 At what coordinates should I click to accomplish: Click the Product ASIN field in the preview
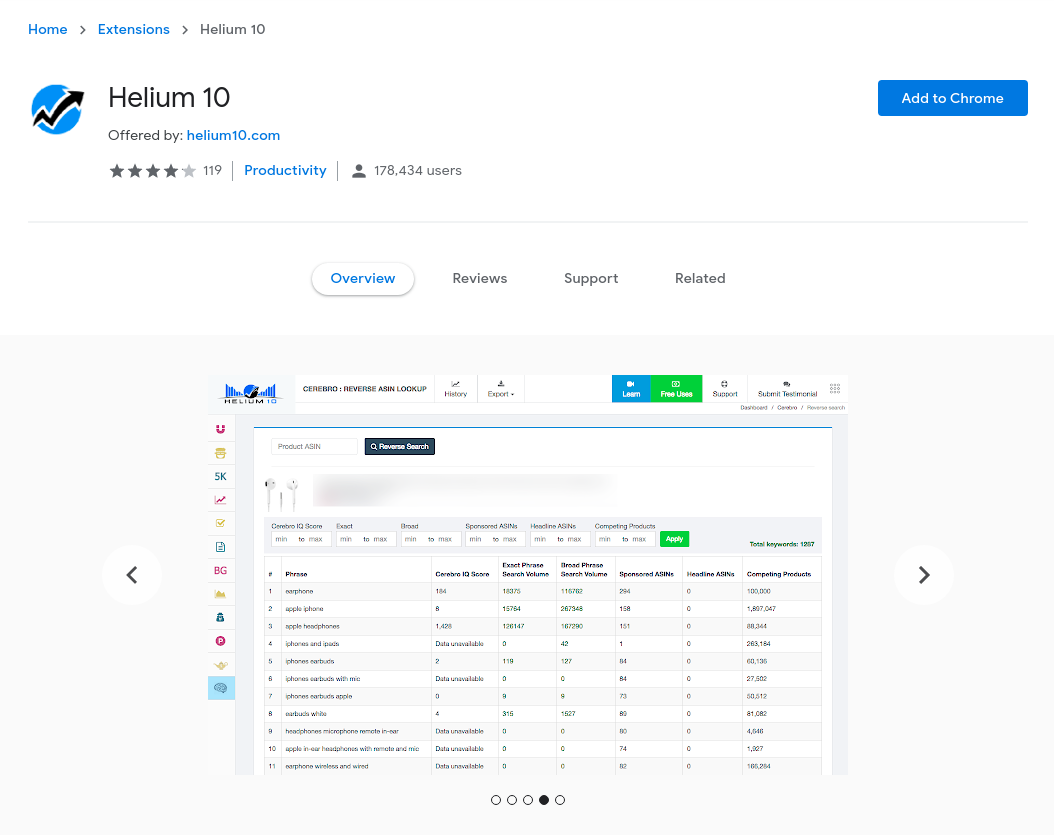[x=314, y=446]
